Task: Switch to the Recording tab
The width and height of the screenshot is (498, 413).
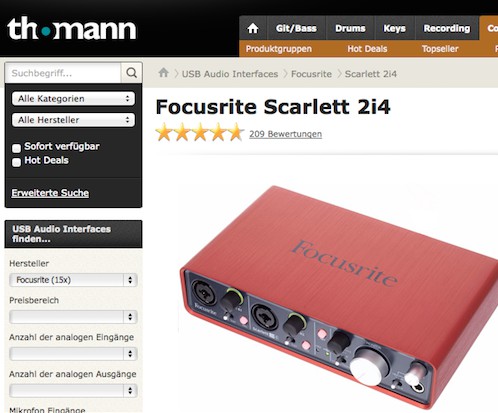Action: pyautogui.click(x=447, y=28)
